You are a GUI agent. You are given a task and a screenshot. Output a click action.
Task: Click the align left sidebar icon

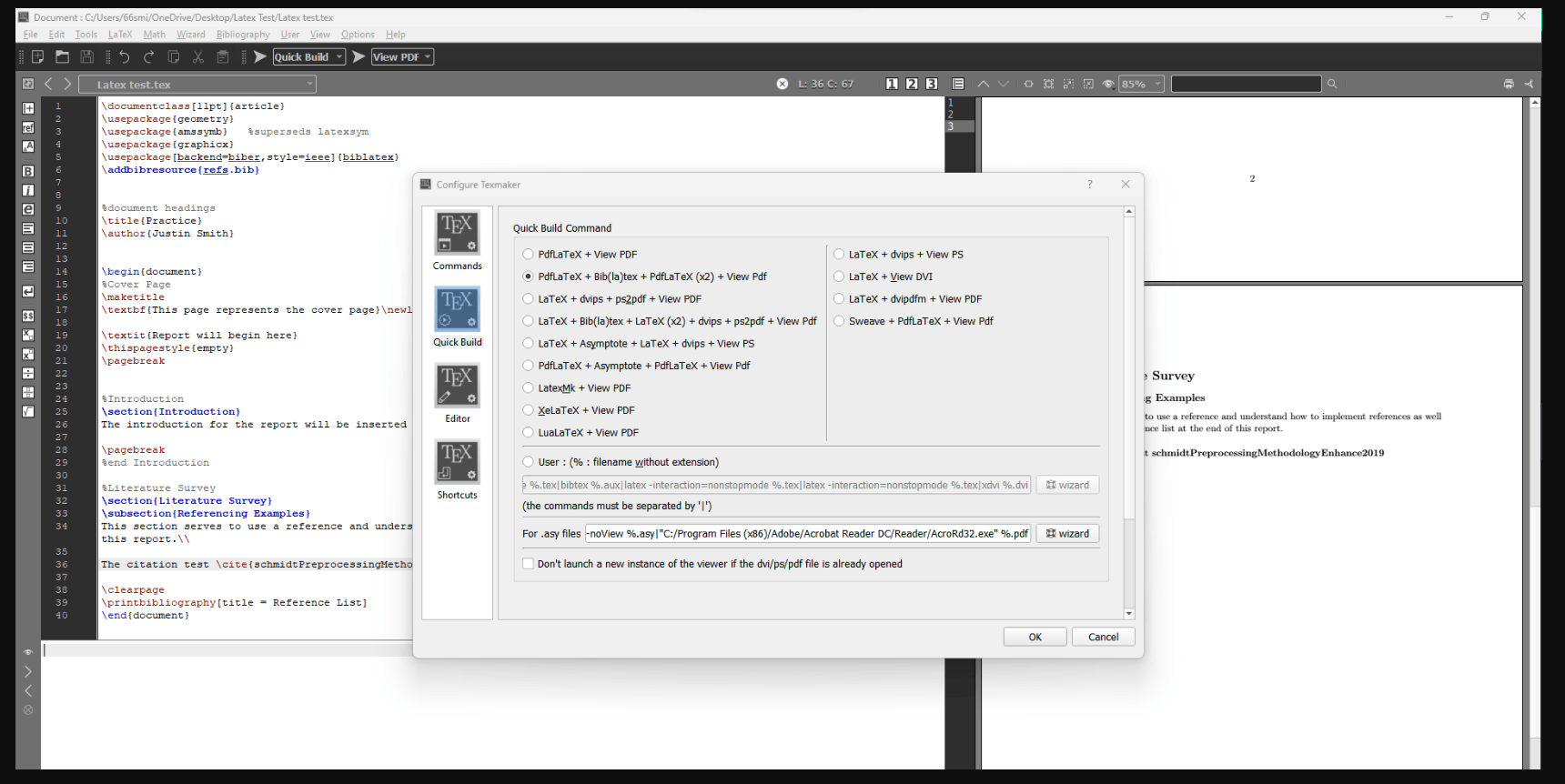[x=28, y=228]
